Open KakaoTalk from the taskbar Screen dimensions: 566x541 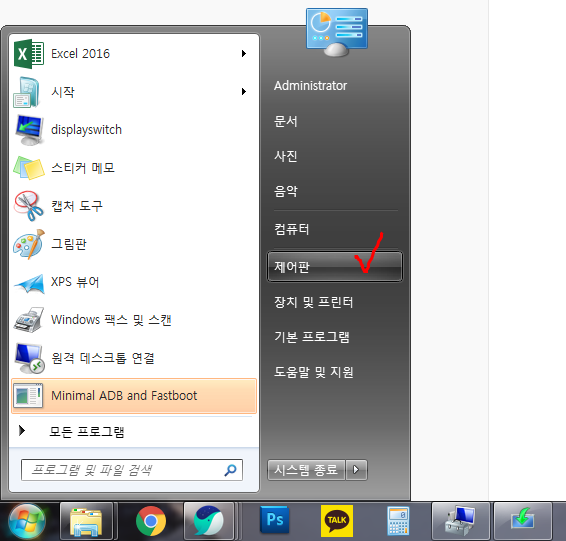tap(337, 521)
